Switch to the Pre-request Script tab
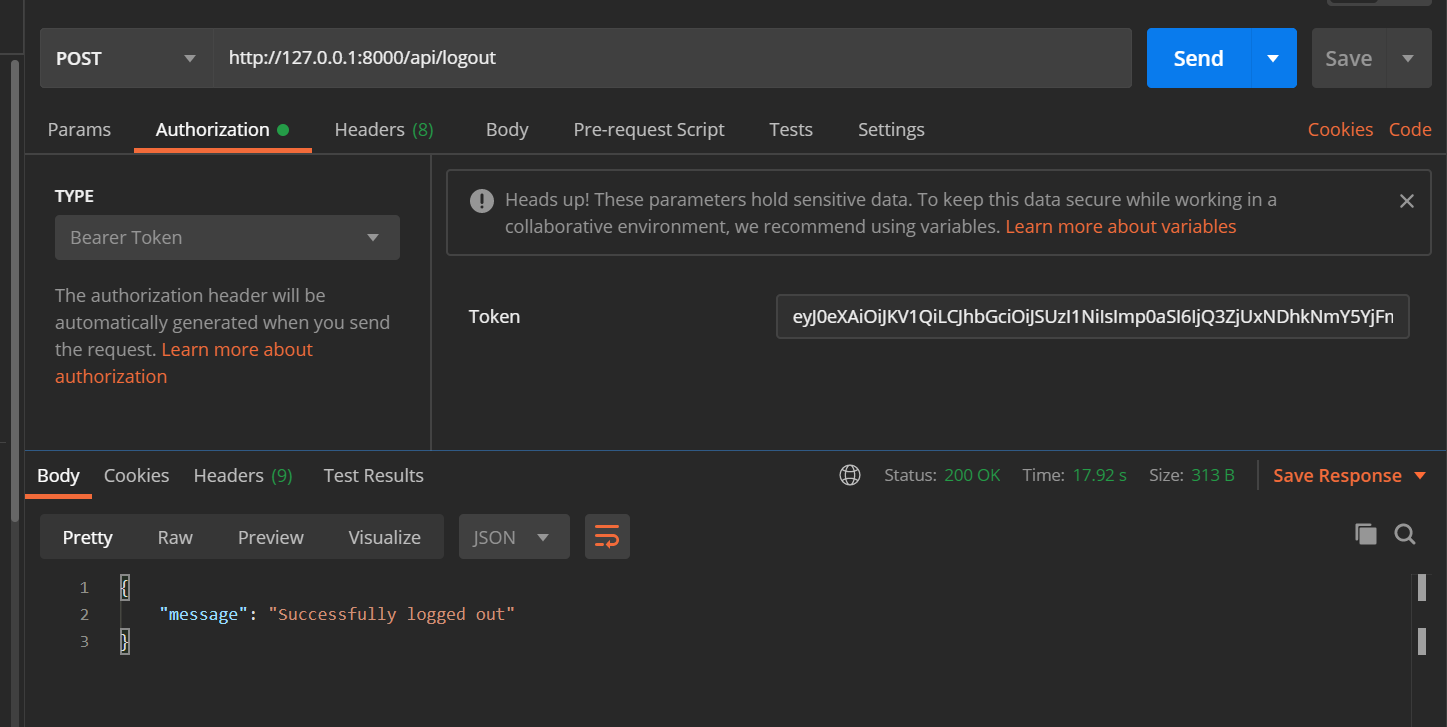This screenshot has width=1447, height=727. tap(648, 129)
